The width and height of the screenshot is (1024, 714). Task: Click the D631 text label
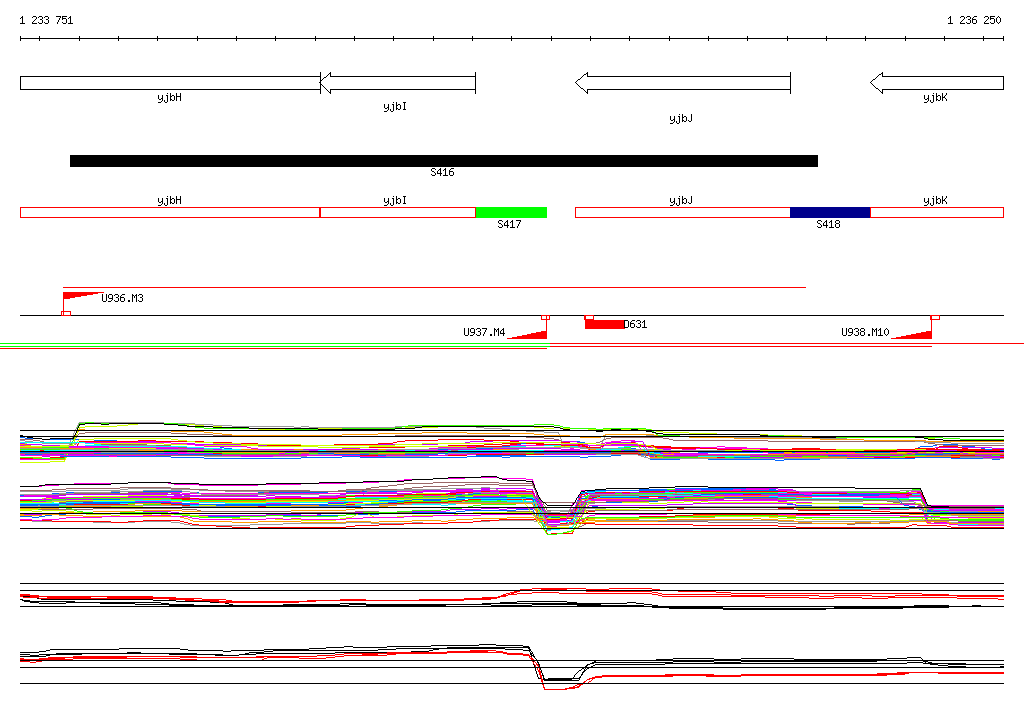coord(636,324)
